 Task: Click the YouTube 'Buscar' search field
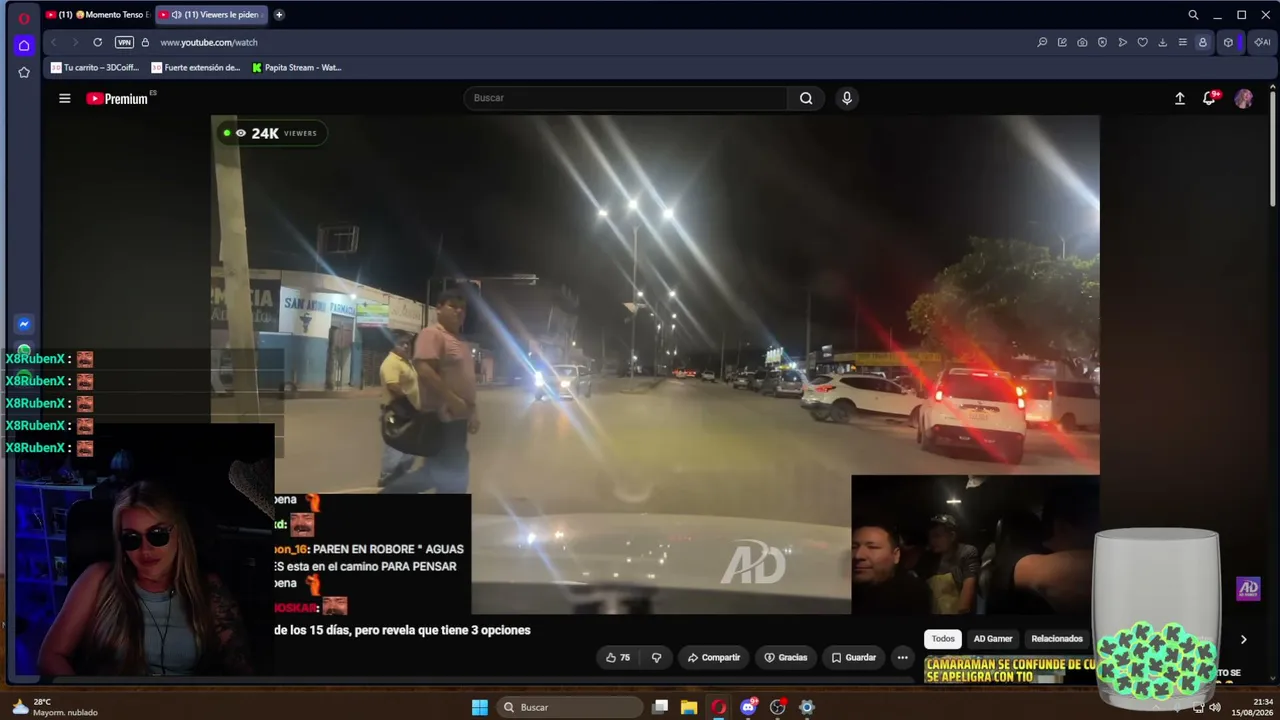(x=626, y=98)
